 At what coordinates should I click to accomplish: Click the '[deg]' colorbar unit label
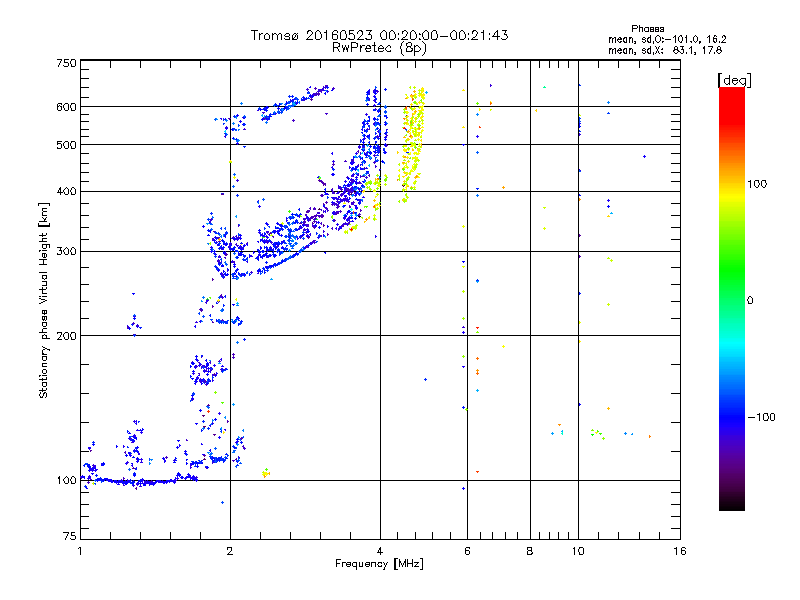pos(734,80)
